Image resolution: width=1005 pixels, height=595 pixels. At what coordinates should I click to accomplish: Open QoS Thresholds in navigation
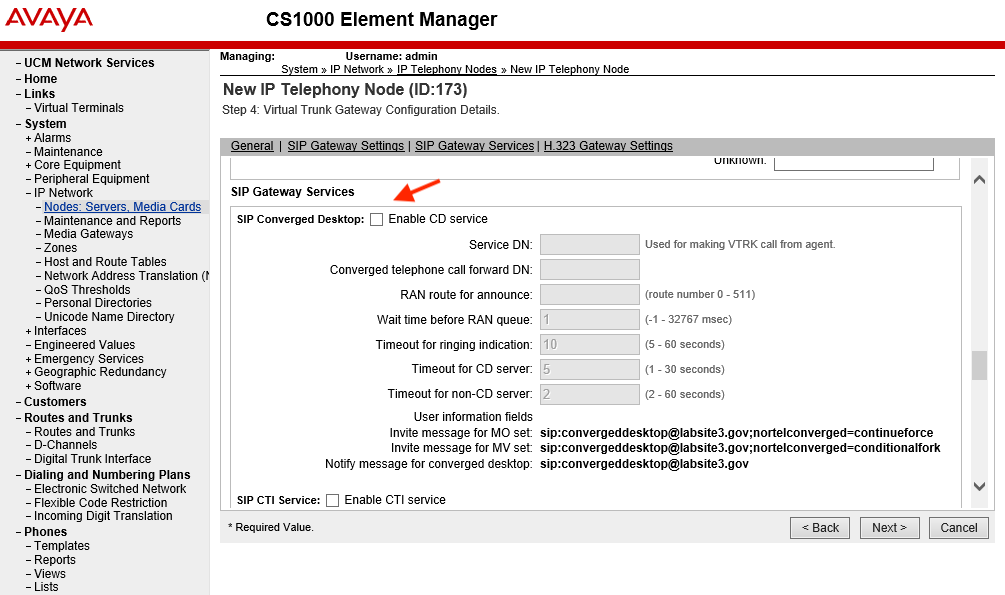pyautogui.click(x=87, y=290)
